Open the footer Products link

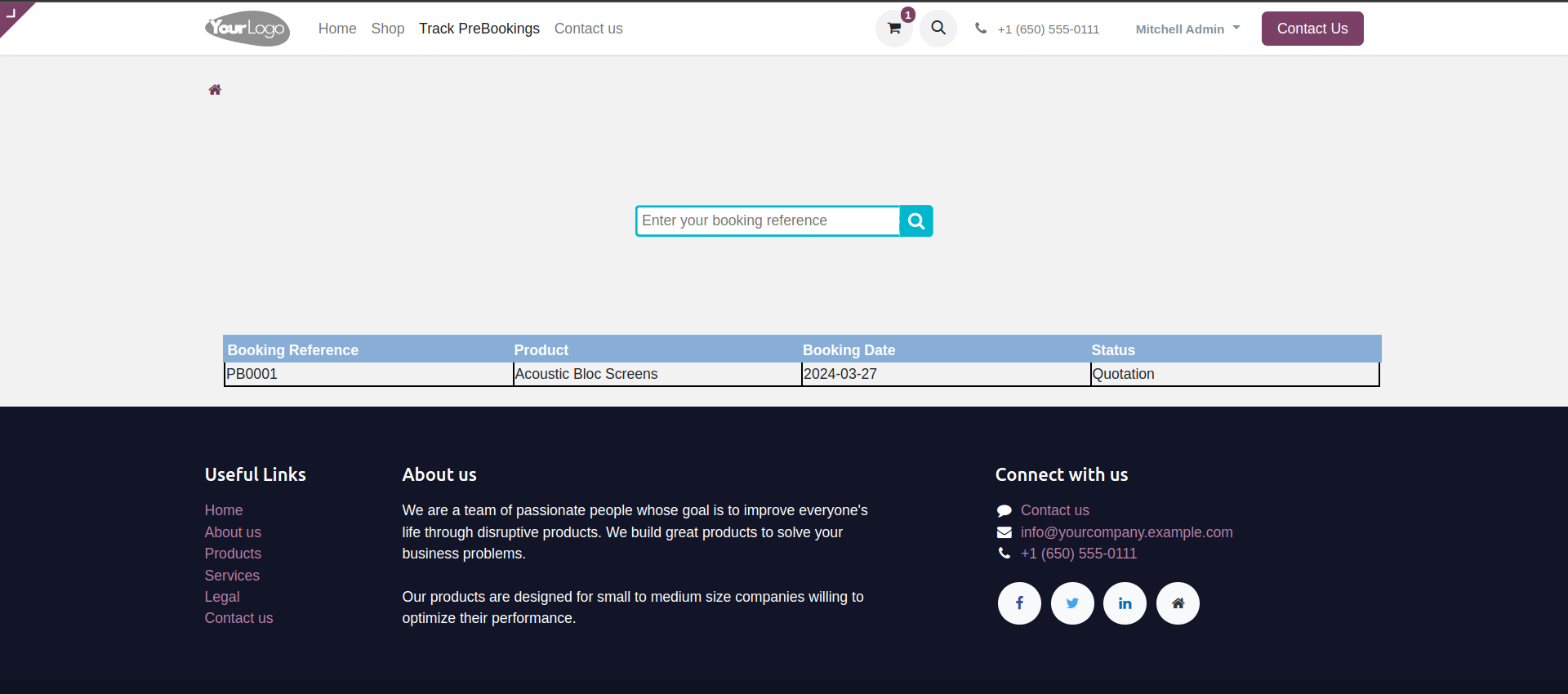point(233,554)
